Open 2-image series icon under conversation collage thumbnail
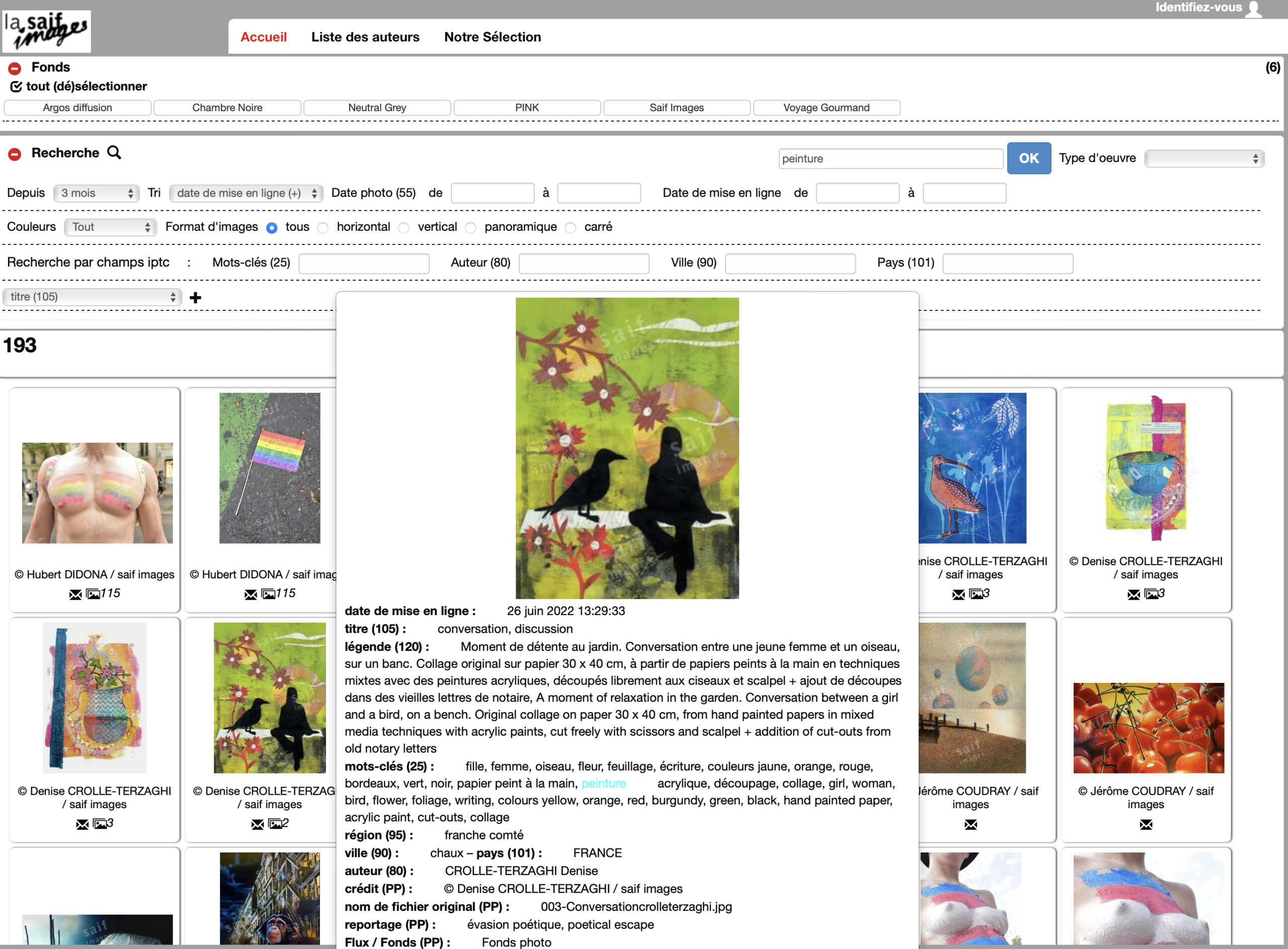The height and width of the screenshot is (949, 1288). (x=275, y=824)
